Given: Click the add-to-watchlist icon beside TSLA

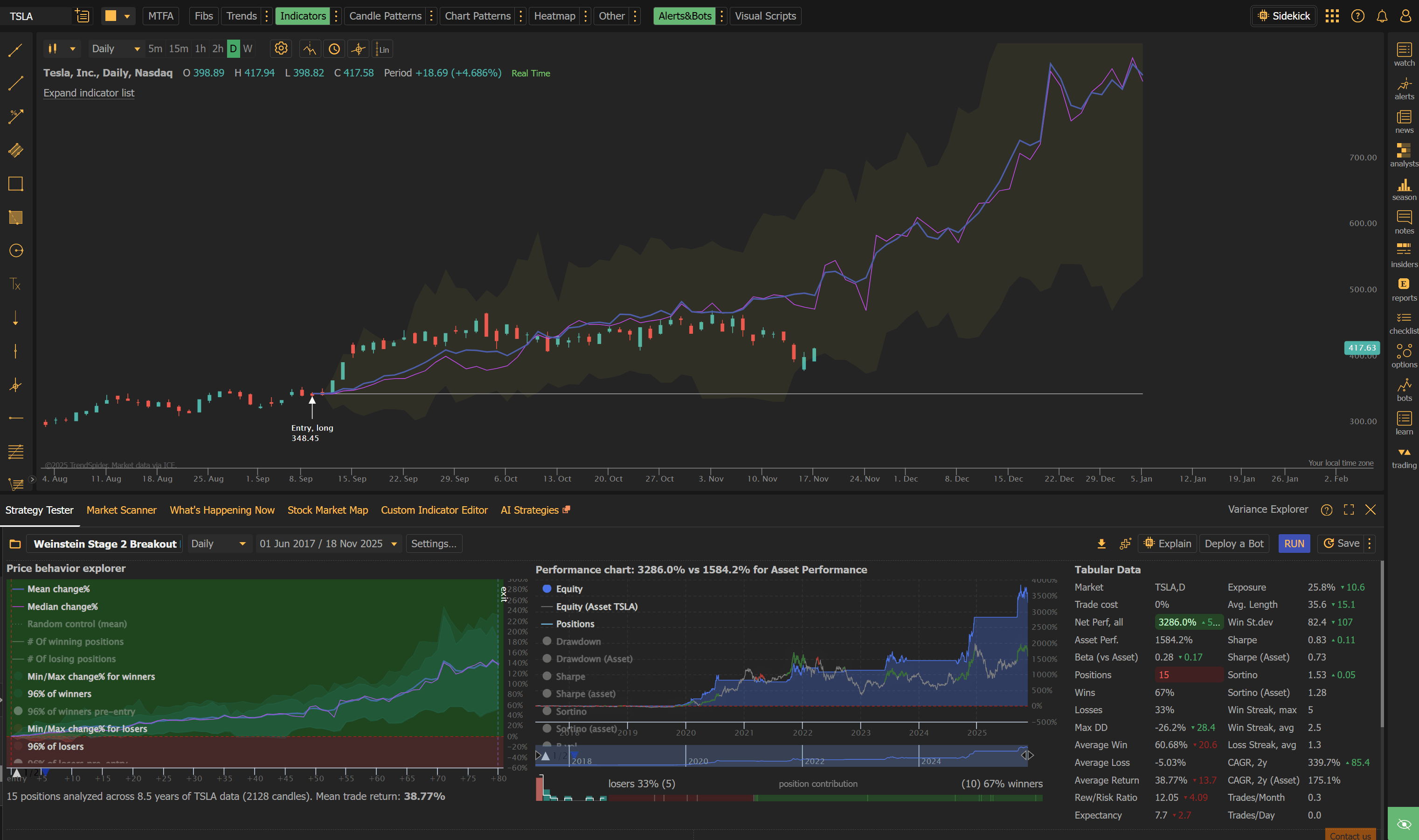Looking at the screenshot, I should coord(82,16).
